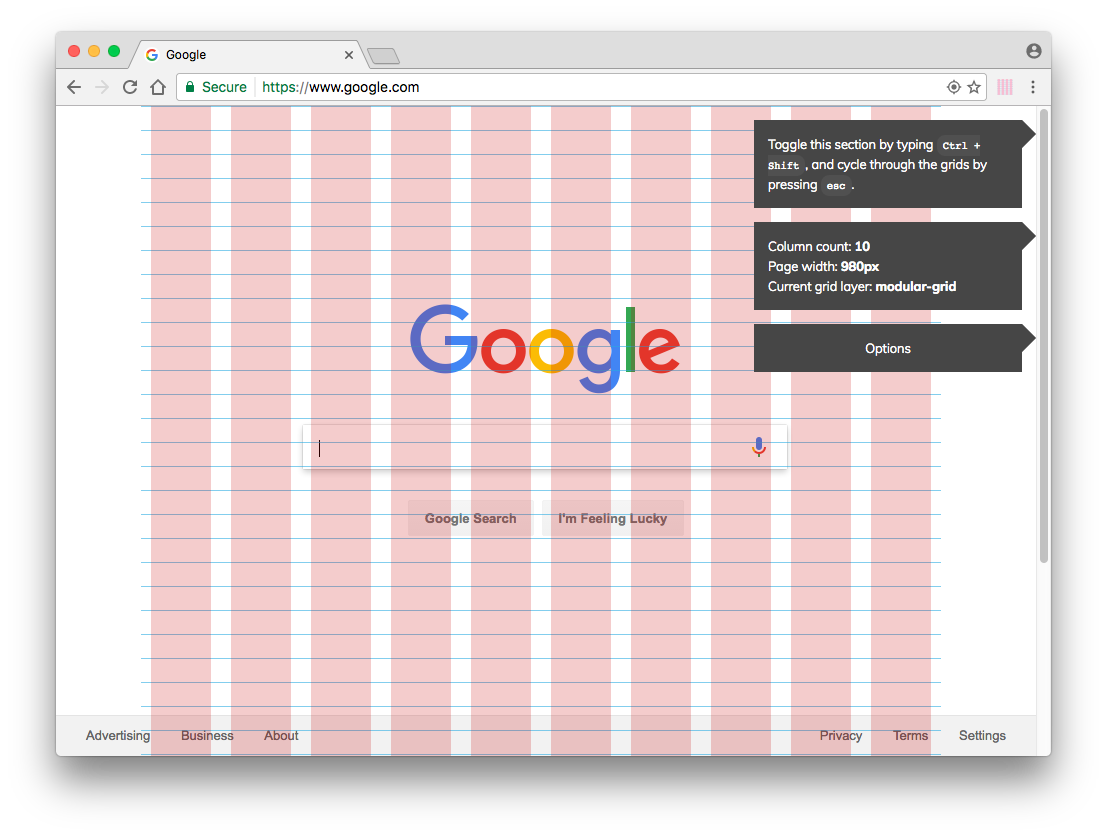Go back using the browser back arrow
1107x836 pixels.
pyautogui.click(x=74, y=88)
